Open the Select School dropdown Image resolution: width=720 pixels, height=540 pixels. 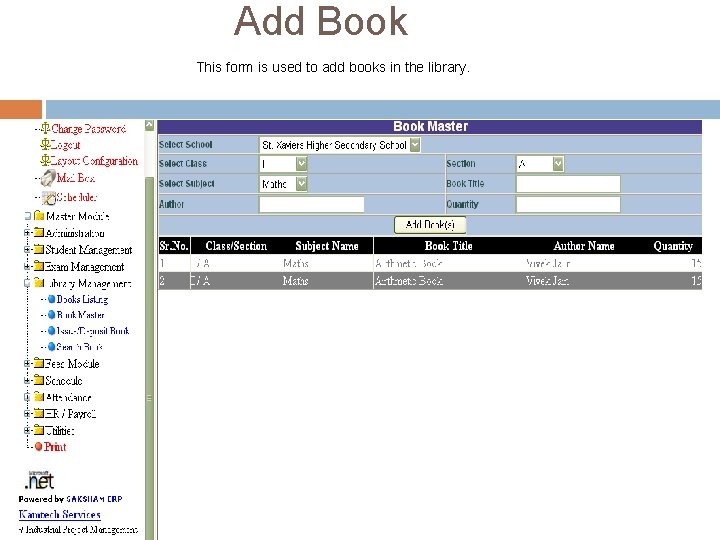pyautogui.click(x=415, y=145)
